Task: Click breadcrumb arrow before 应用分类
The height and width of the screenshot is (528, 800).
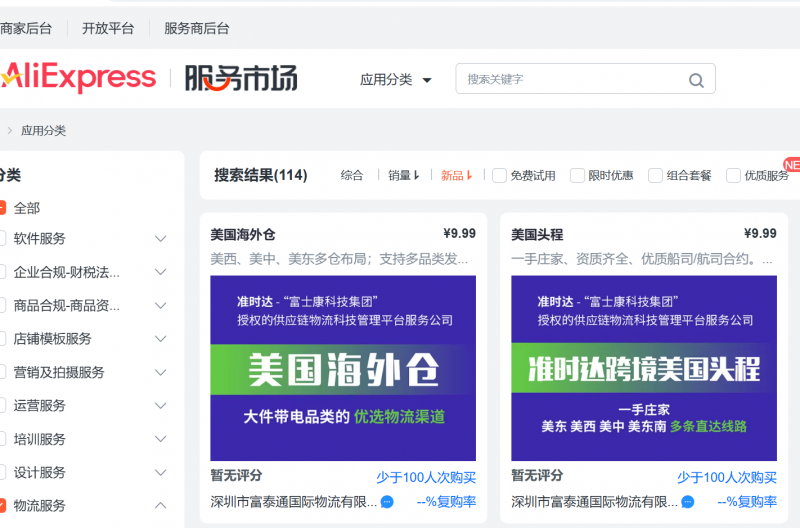Action: coord(10,131)
